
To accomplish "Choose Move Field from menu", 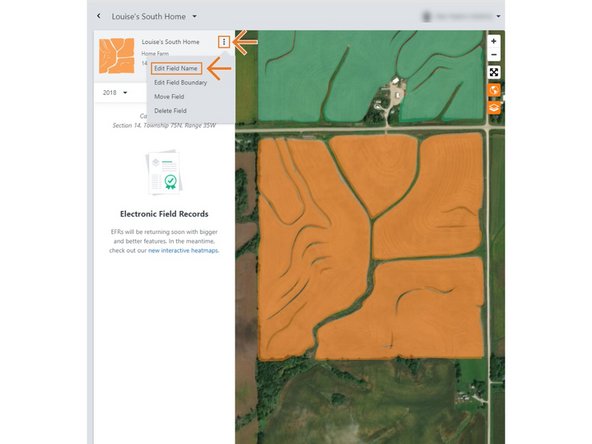I will (169, 97).
